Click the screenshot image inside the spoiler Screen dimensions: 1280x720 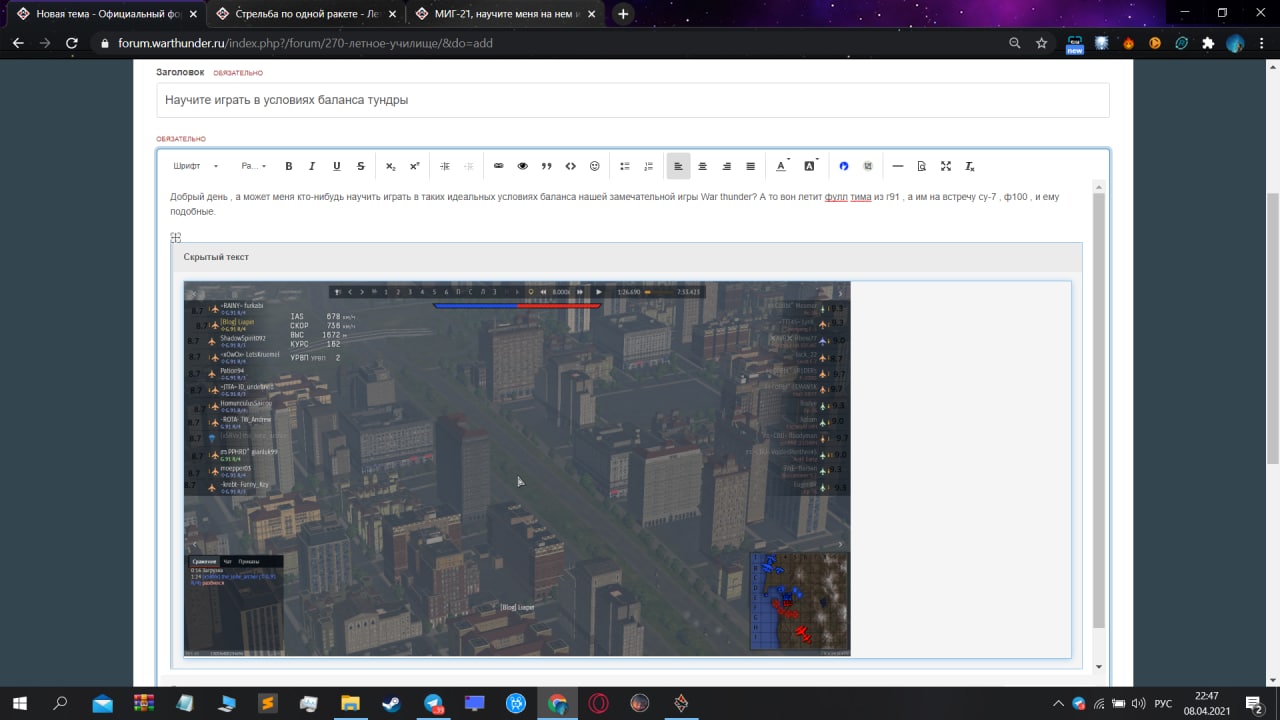click(x=517, y=468)
